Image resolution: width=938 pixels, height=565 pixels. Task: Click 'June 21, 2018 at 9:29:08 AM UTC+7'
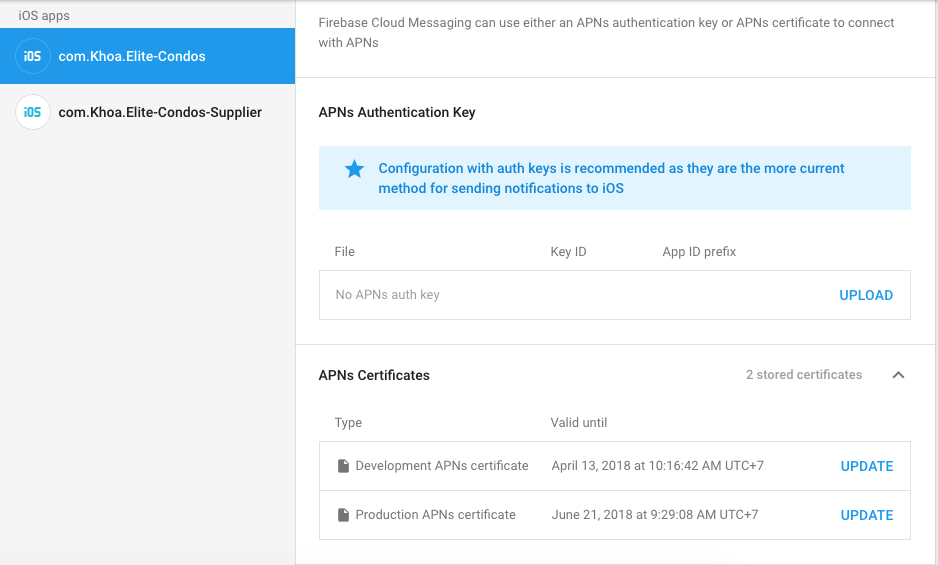(654, 515)
